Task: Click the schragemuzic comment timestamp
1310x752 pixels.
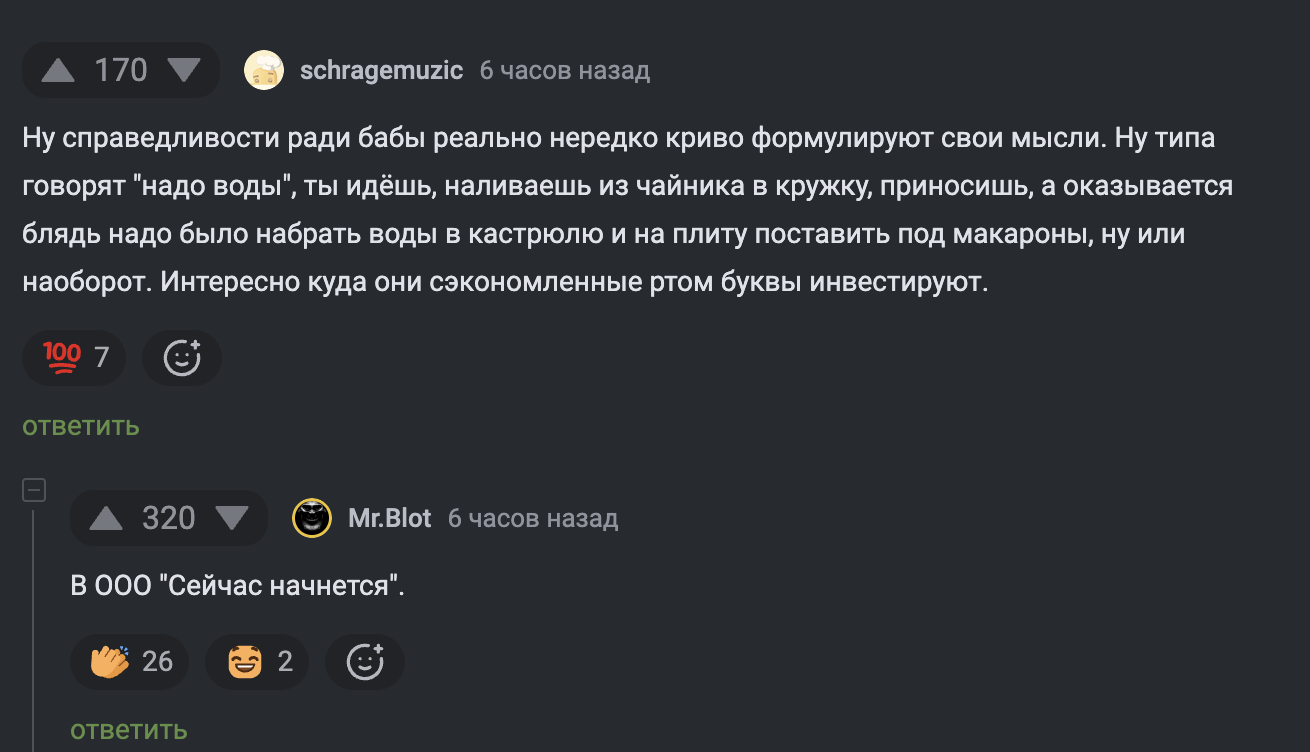Action: tap(565, 70)
